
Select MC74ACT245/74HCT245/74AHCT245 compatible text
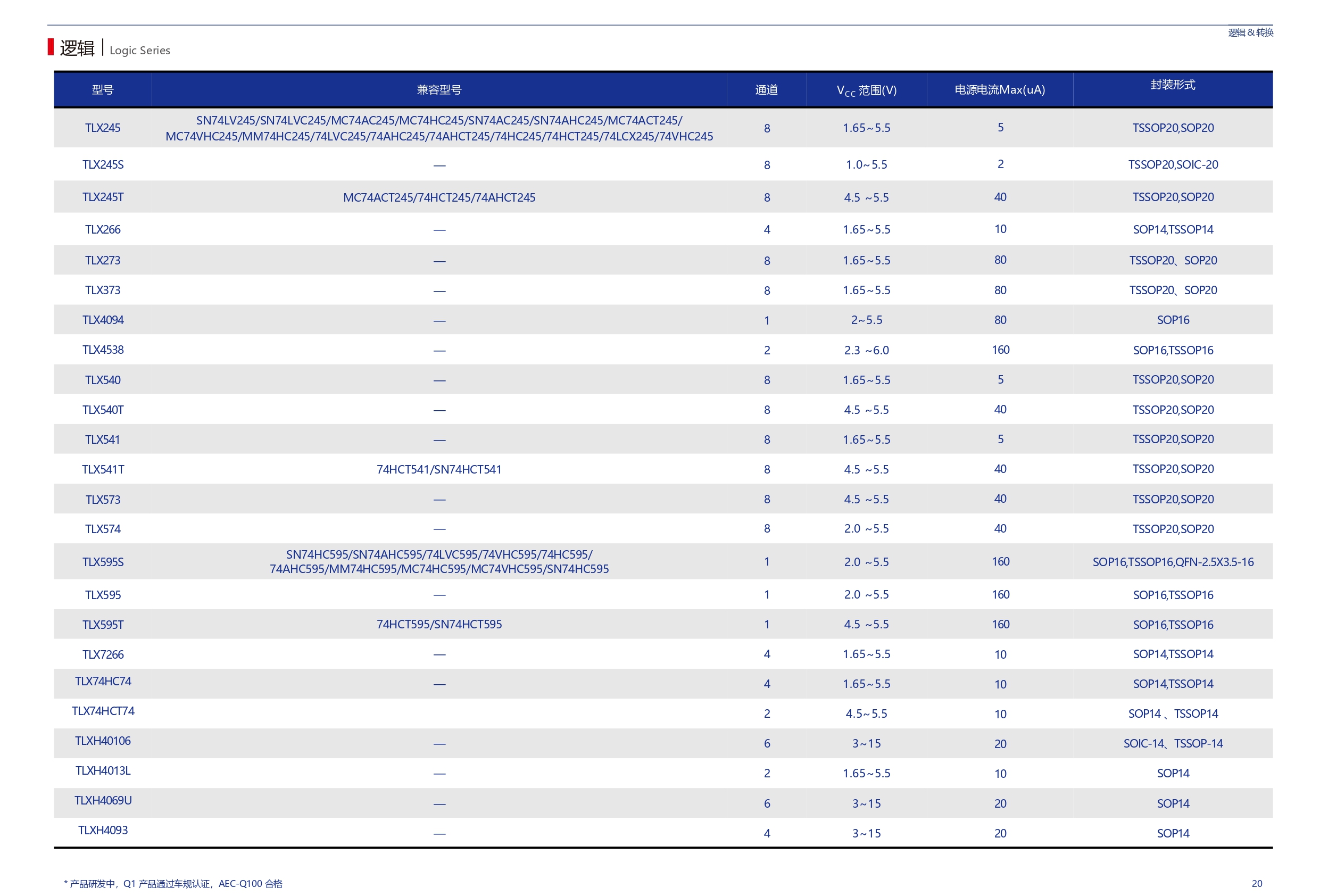coord(439,198)
